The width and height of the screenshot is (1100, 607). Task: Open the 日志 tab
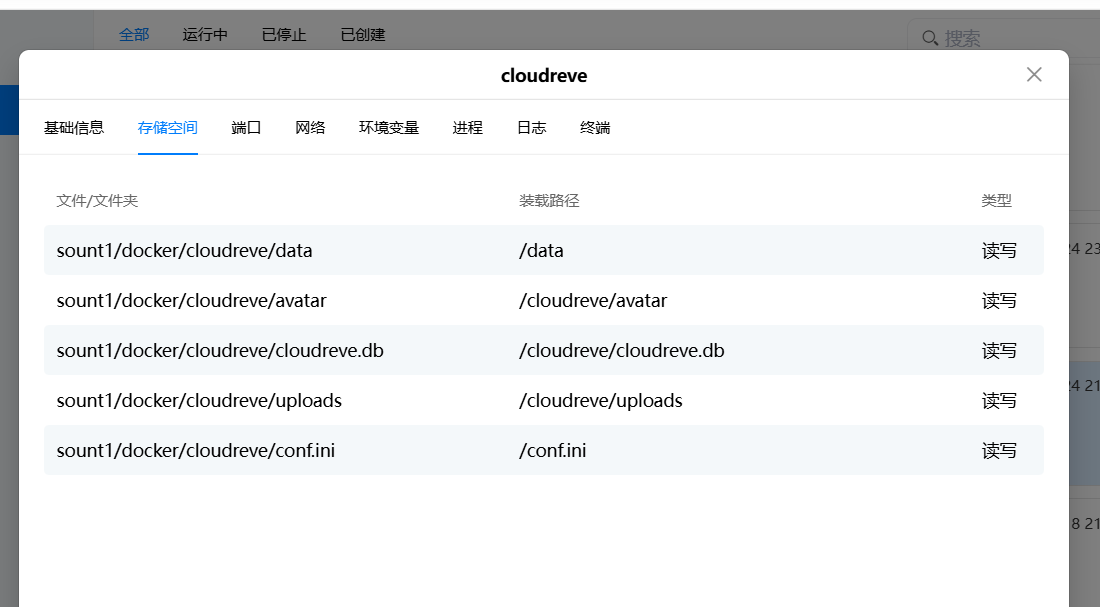pyautogui.click(x=531, y=128)
